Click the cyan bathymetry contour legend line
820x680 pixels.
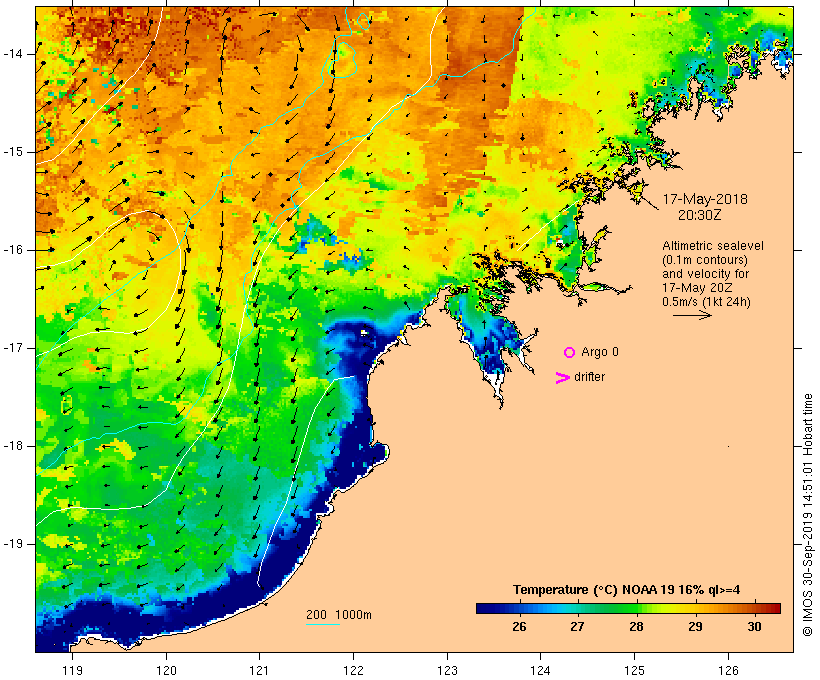pos(323,624)
